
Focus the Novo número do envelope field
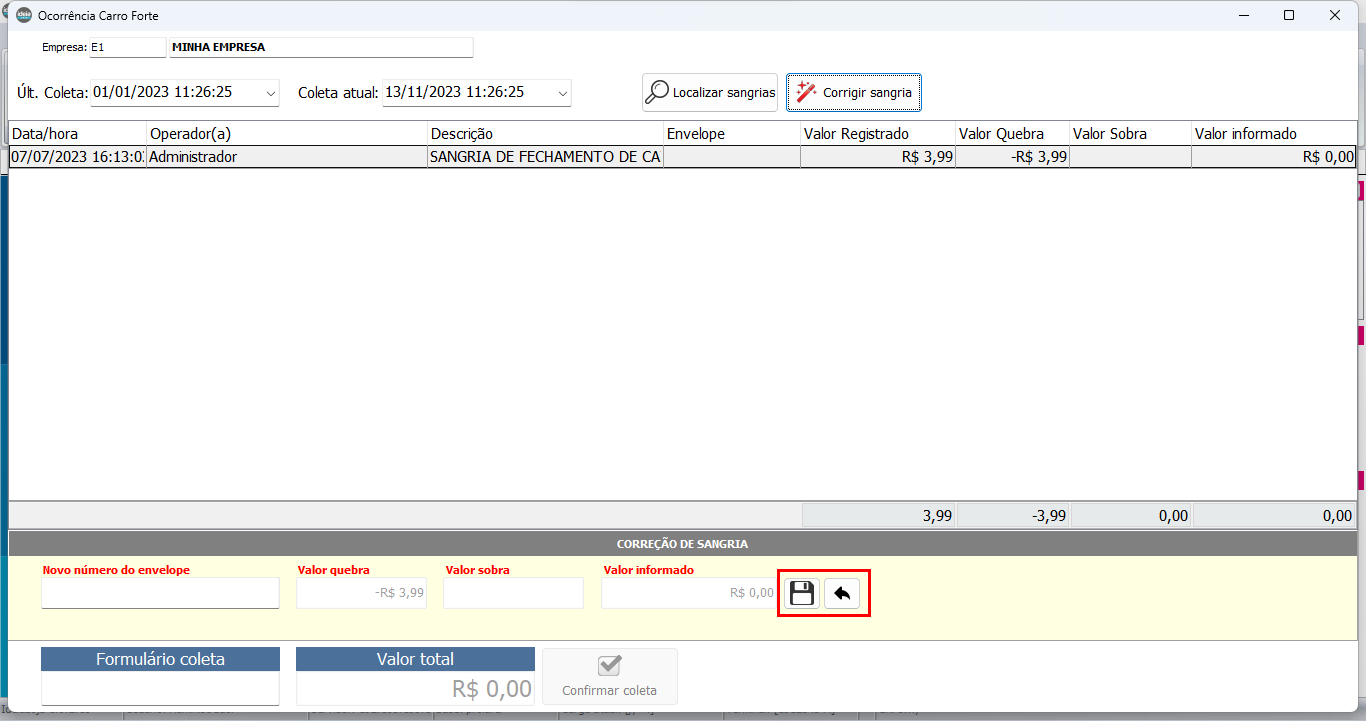160,593
